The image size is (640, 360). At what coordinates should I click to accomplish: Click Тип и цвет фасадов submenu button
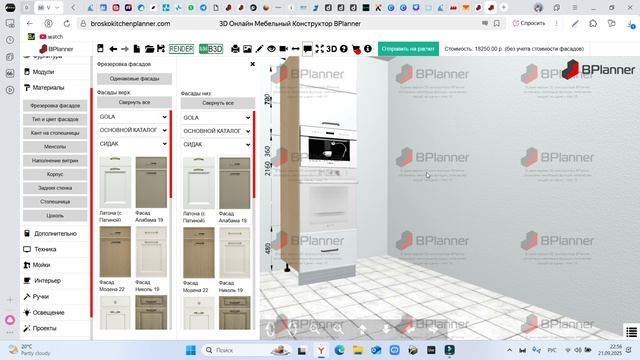(55, 119)
